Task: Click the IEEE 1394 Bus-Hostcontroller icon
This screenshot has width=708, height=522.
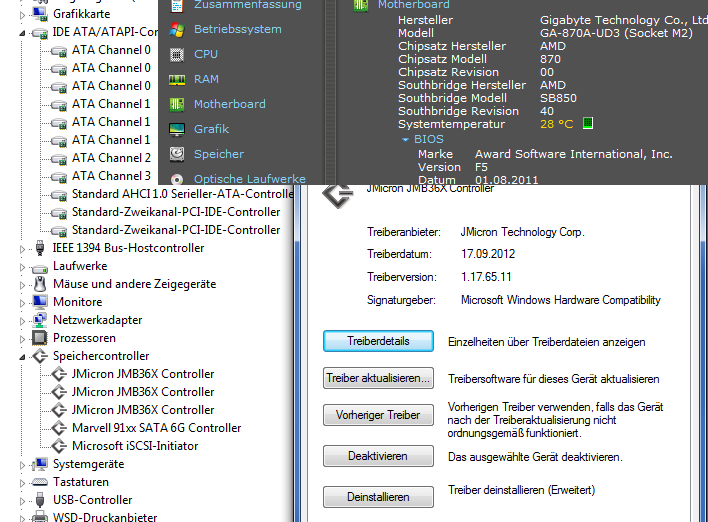Action: 40,248
